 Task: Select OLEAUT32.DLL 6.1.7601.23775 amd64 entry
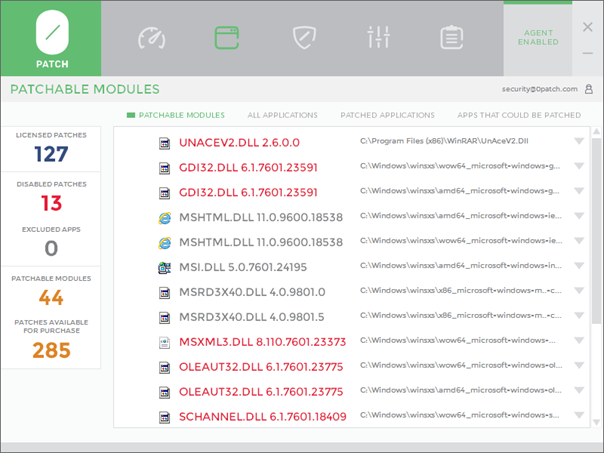(261, 392)
